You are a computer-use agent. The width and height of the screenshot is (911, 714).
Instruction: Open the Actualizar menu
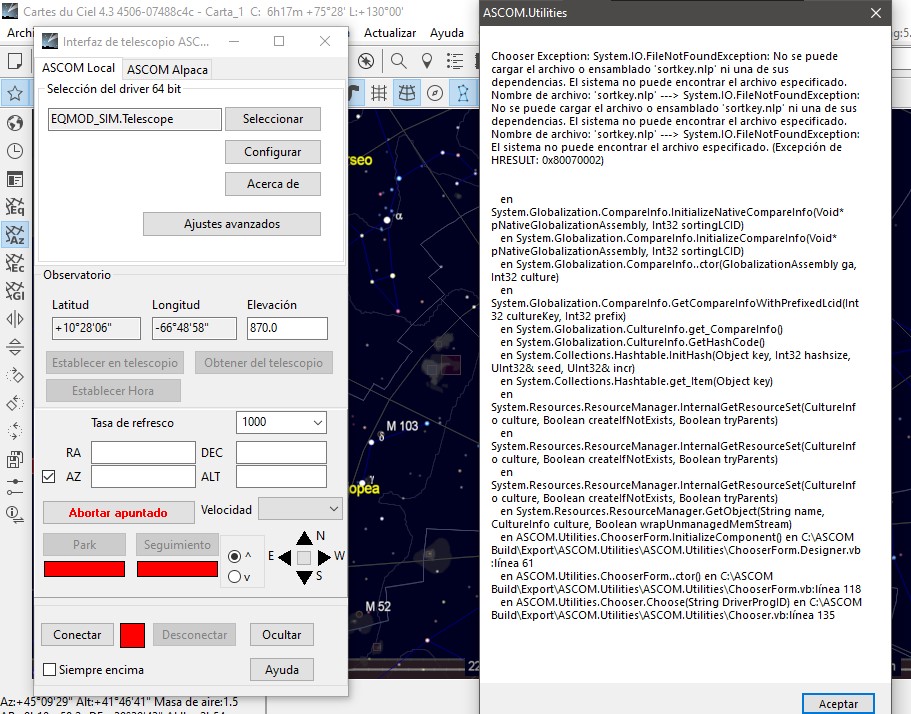coord(390,33)
